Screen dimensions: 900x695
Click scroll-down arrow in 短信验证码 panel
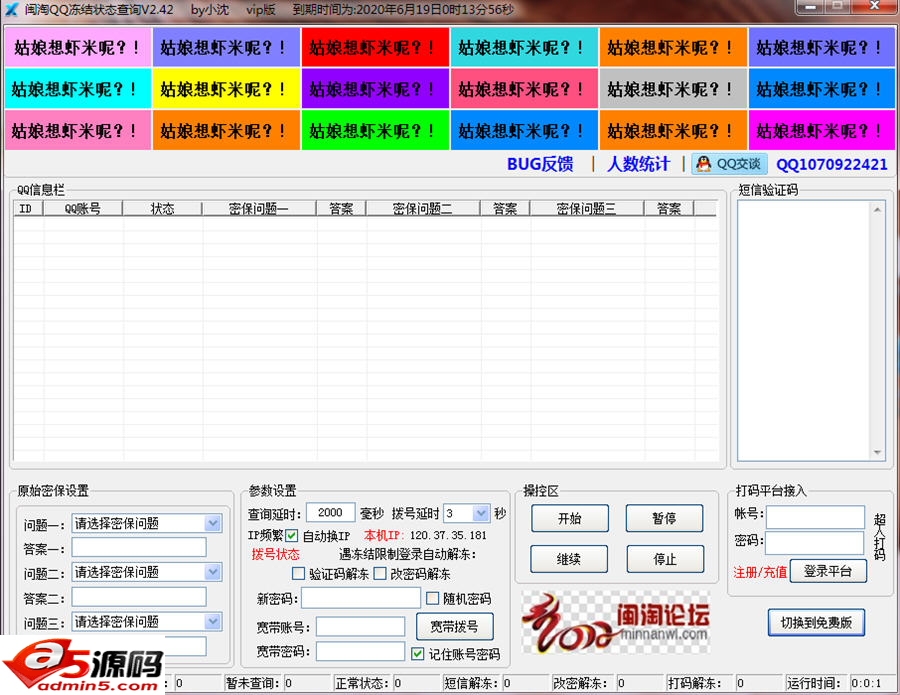click(x=877, y=452)
